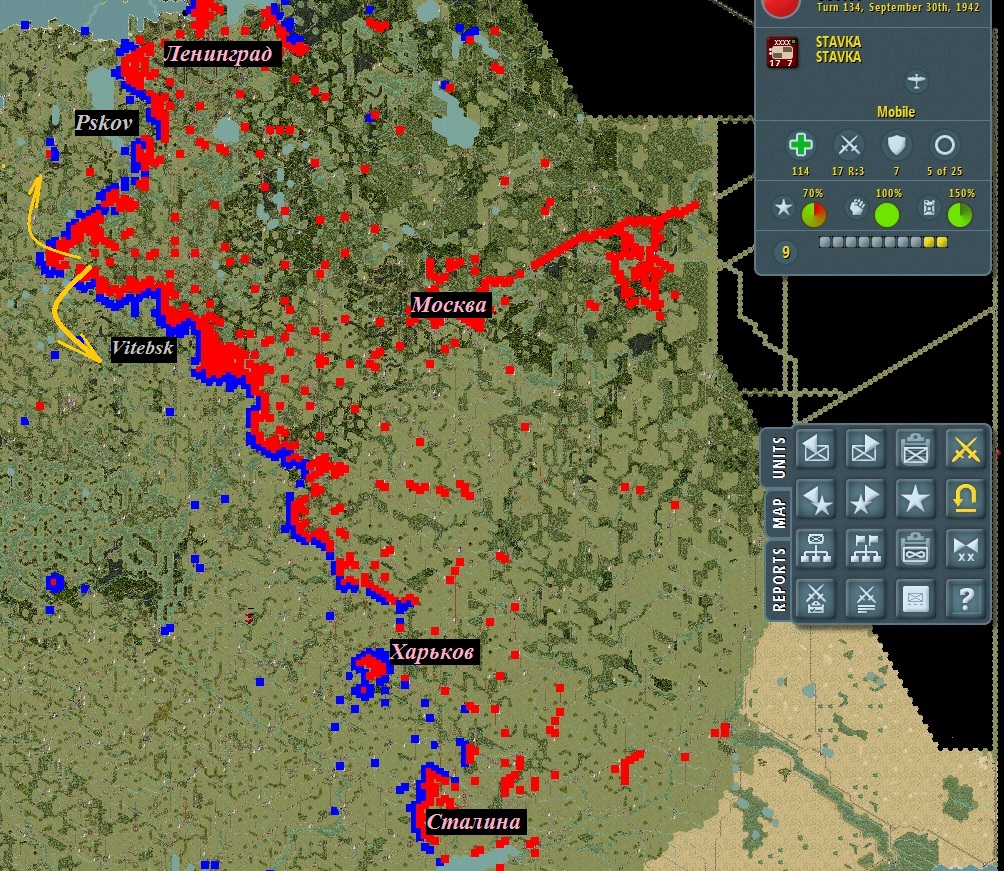
Task: Go to previous HQ star icon
Action: click(816, 498)
